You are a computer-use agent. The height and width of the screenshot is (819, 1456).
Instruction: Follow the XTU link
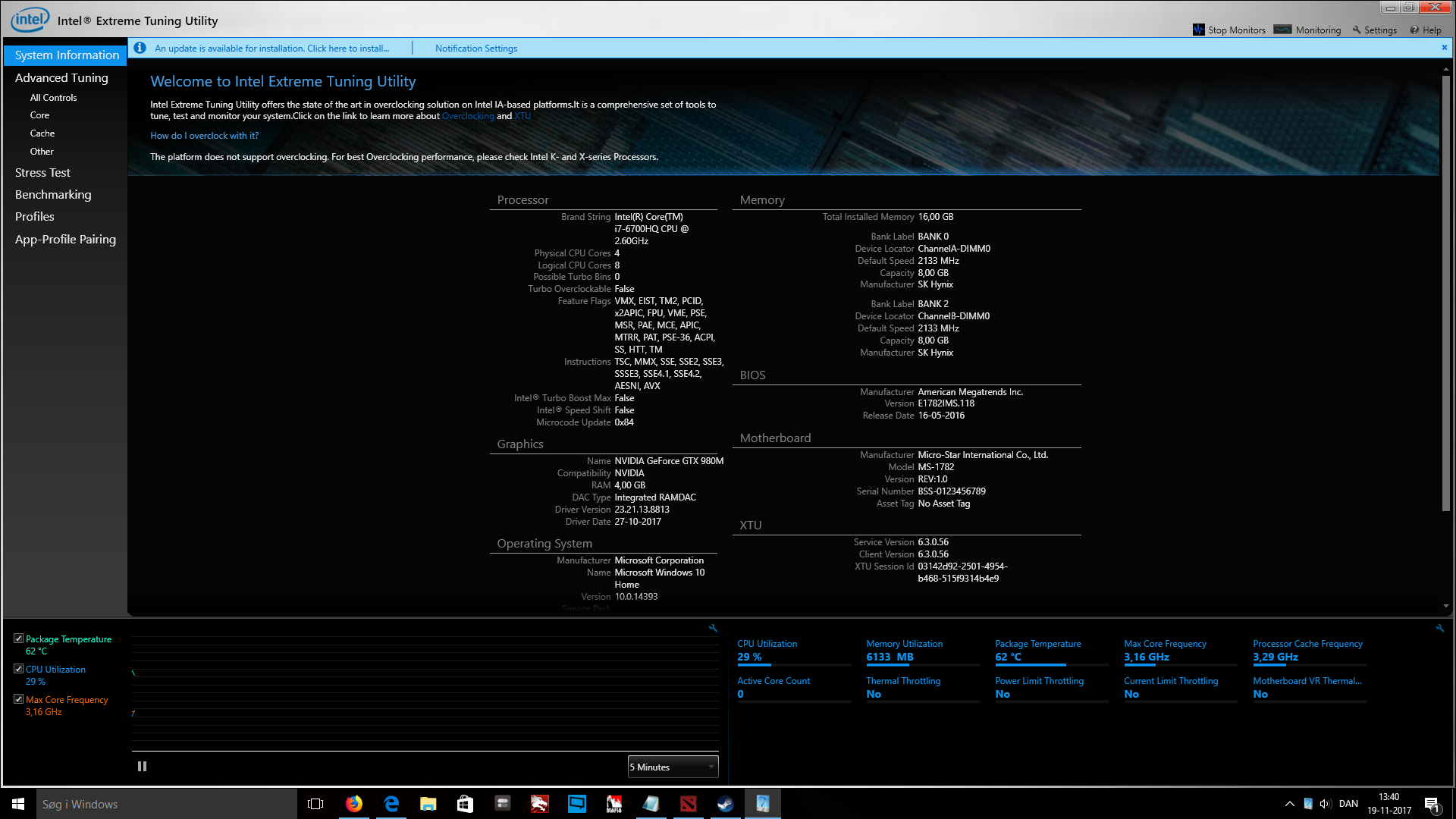[522, 116]
